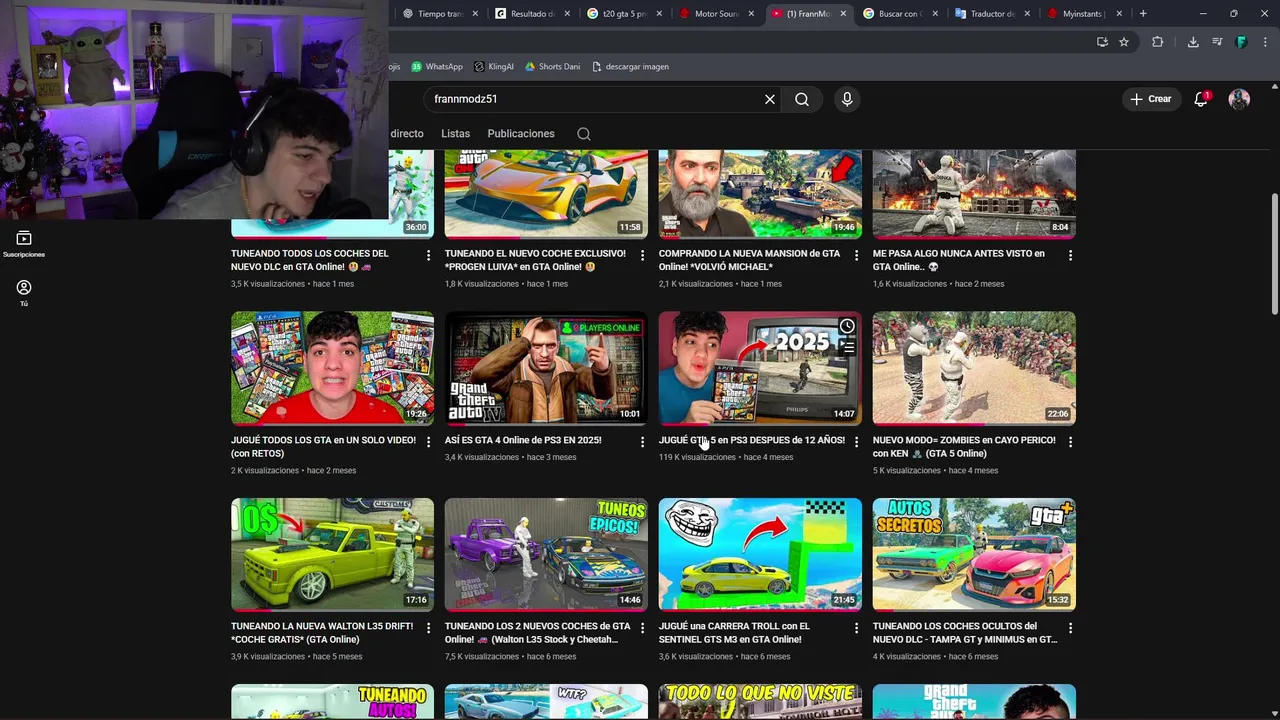Open title ME PASA ALGO NUNCA ANTES VISTO

958,260
